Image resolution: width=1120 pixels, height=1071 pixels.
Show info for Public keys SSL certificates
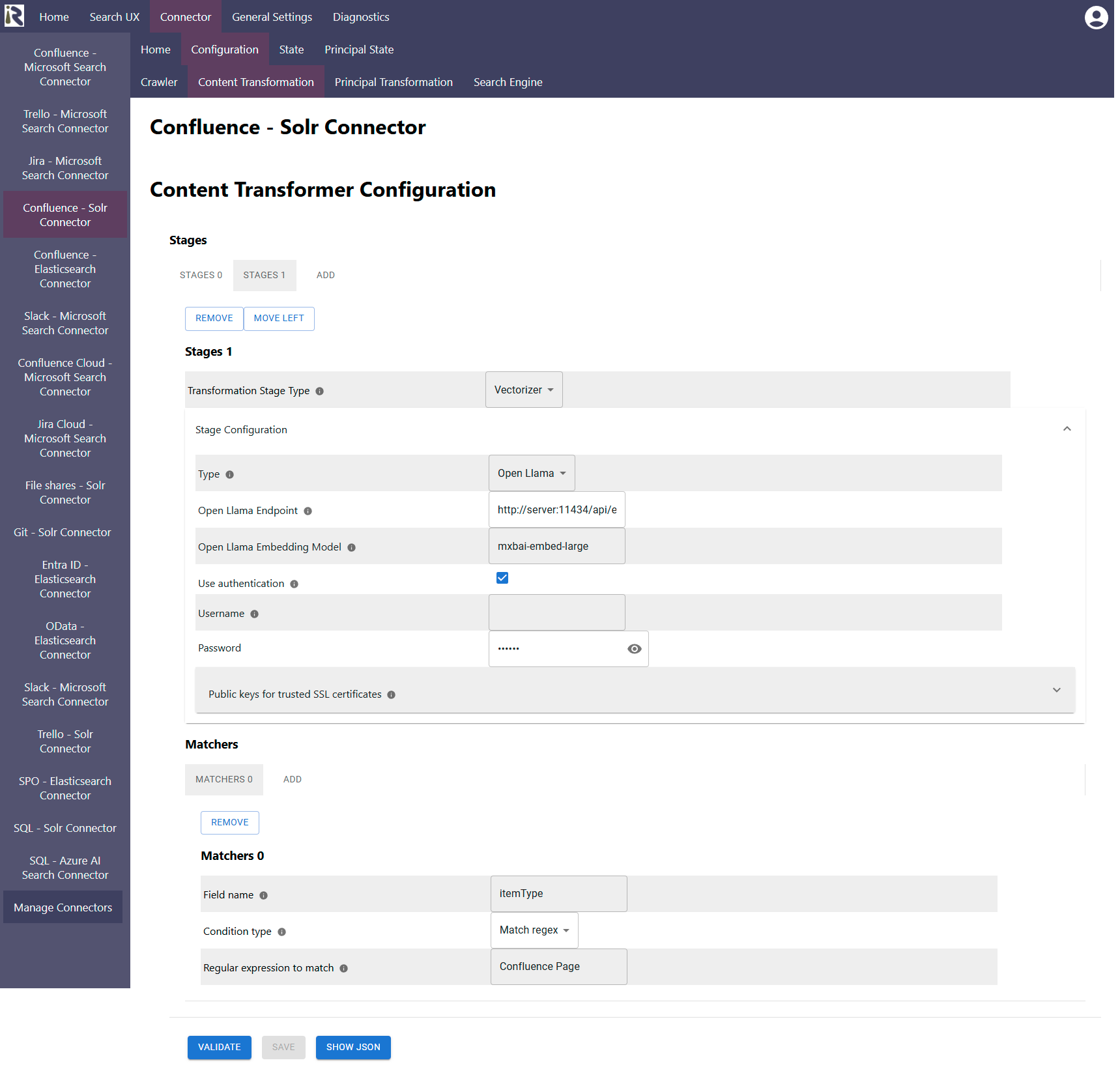click(x=392, y=695)
